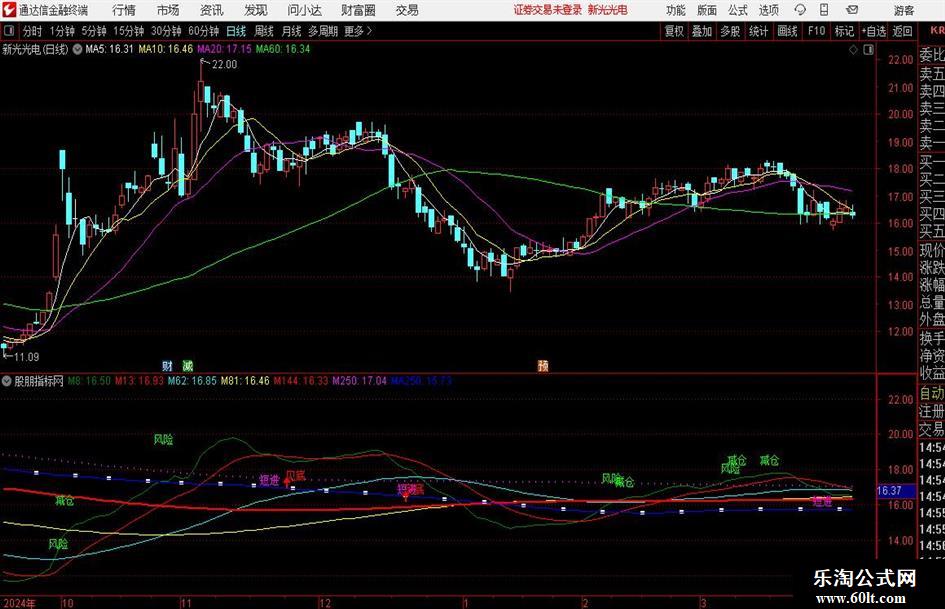Switch to 月线 monthly period
Screen dimensions: 945x609
coord(292,31)
